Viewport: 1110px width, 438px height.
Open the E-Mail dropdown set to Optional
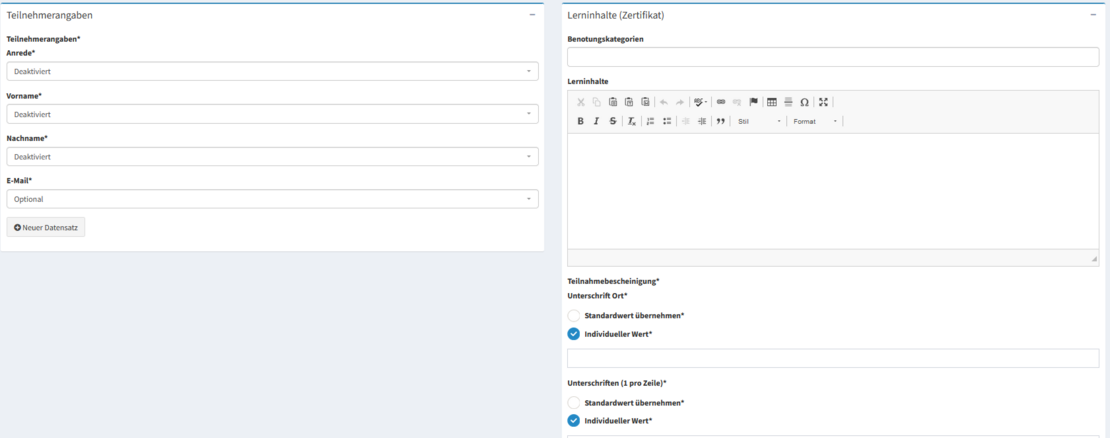coord(272,199)
